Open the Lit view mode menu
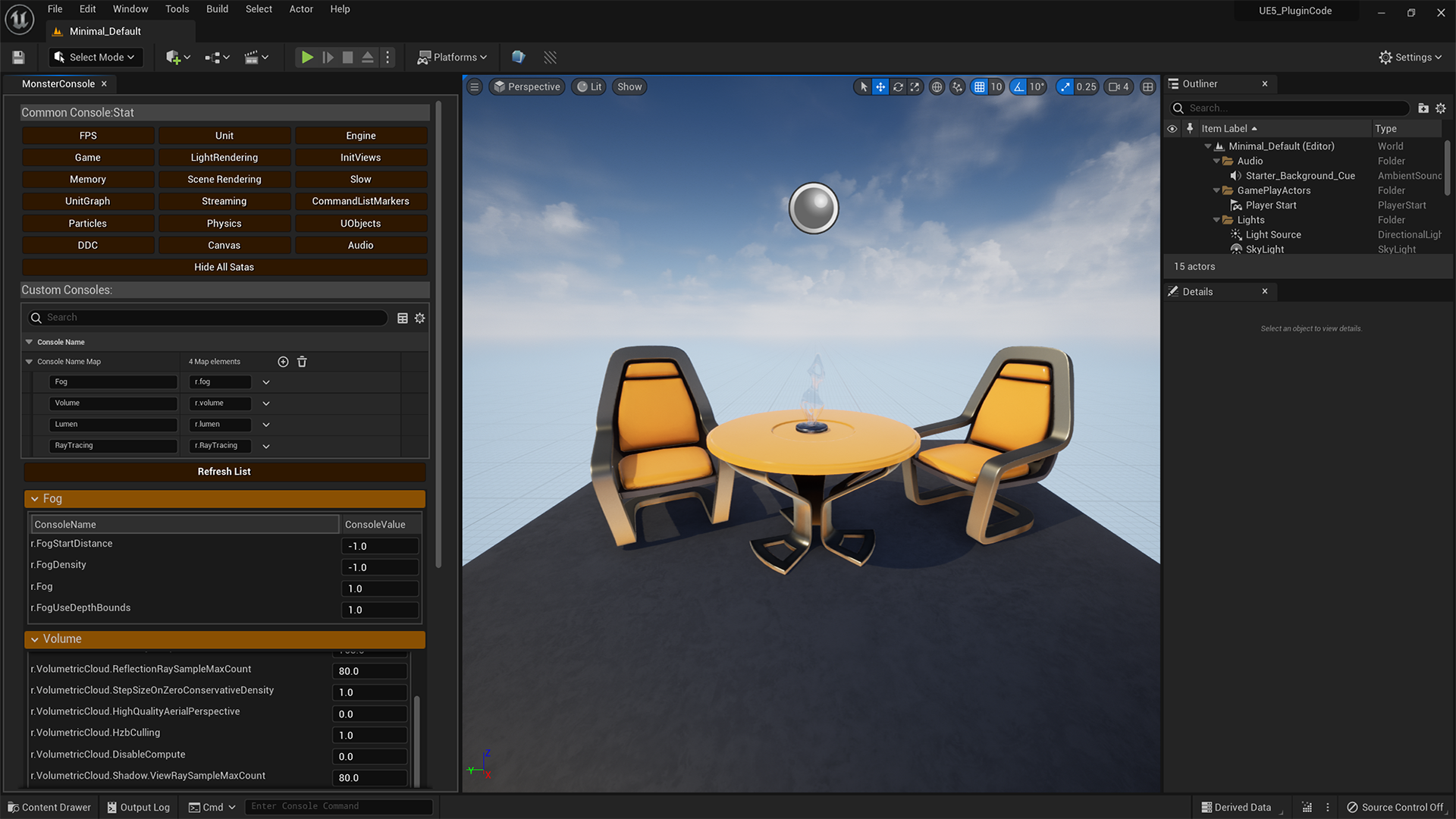The image size is (1456, 819). tap(589, 86)
